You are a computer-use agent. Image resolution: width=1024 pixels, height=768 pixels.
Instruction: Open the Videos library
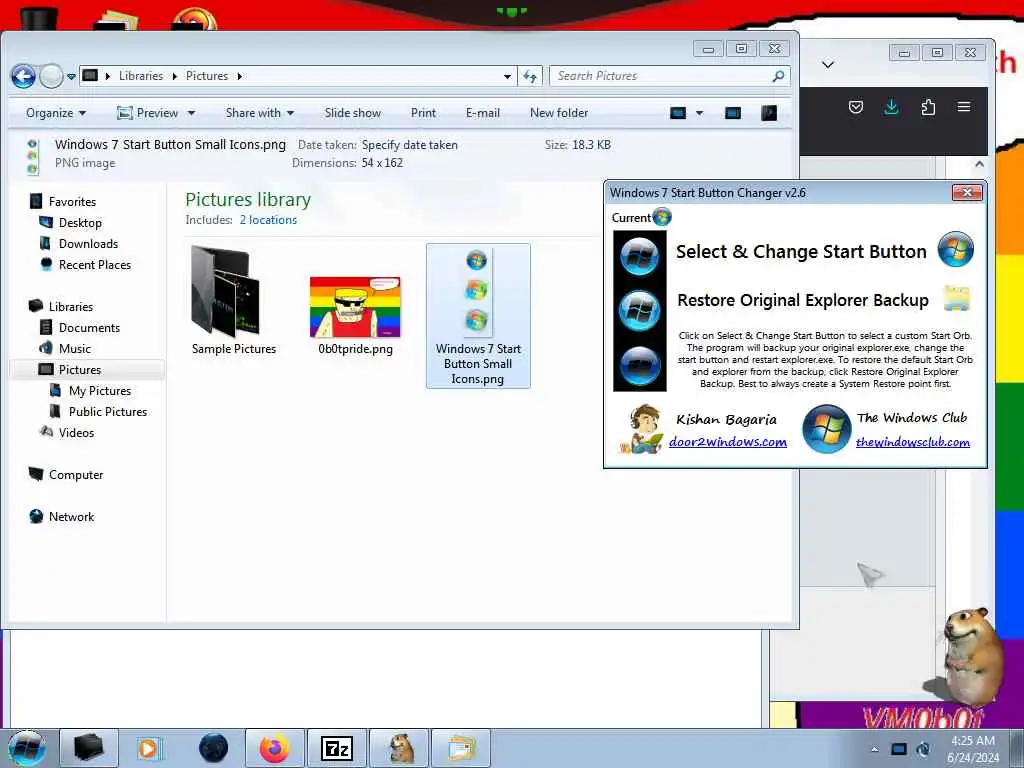[76, 432]
